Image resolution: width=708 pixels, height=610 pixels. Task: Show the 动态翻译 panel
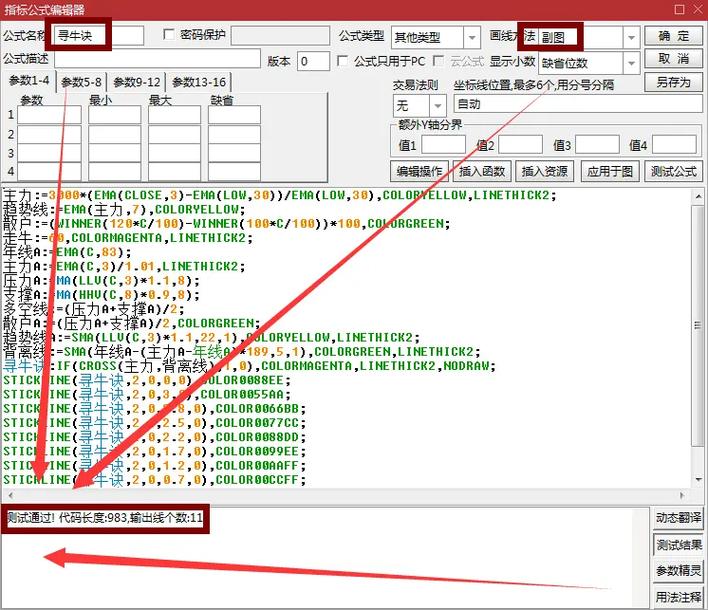[x=679, y=518]
